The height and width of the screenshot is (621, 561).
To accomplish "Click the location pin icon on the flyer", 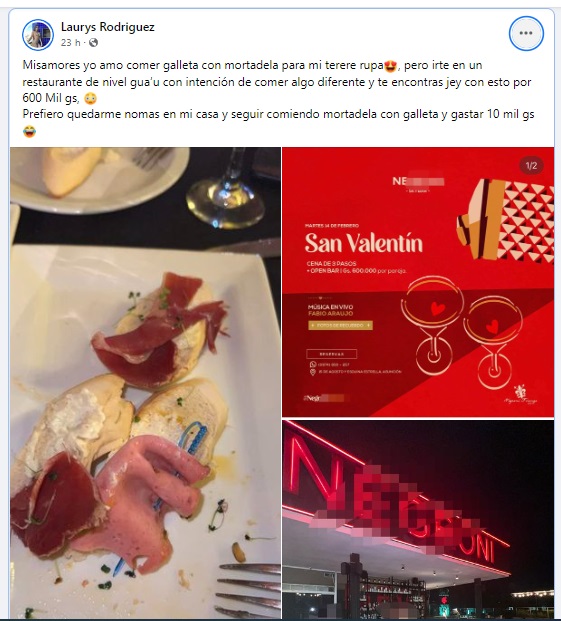I will 312,372.
